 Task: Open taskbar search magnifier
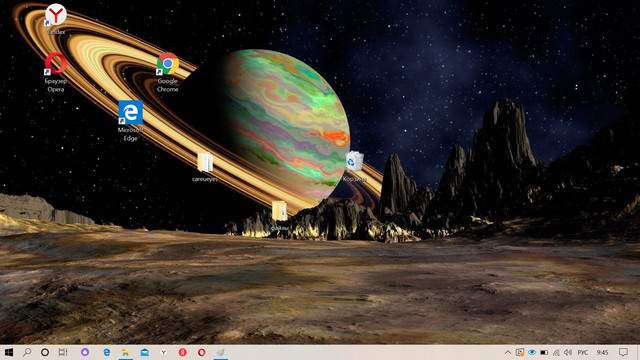pos(27,352)
